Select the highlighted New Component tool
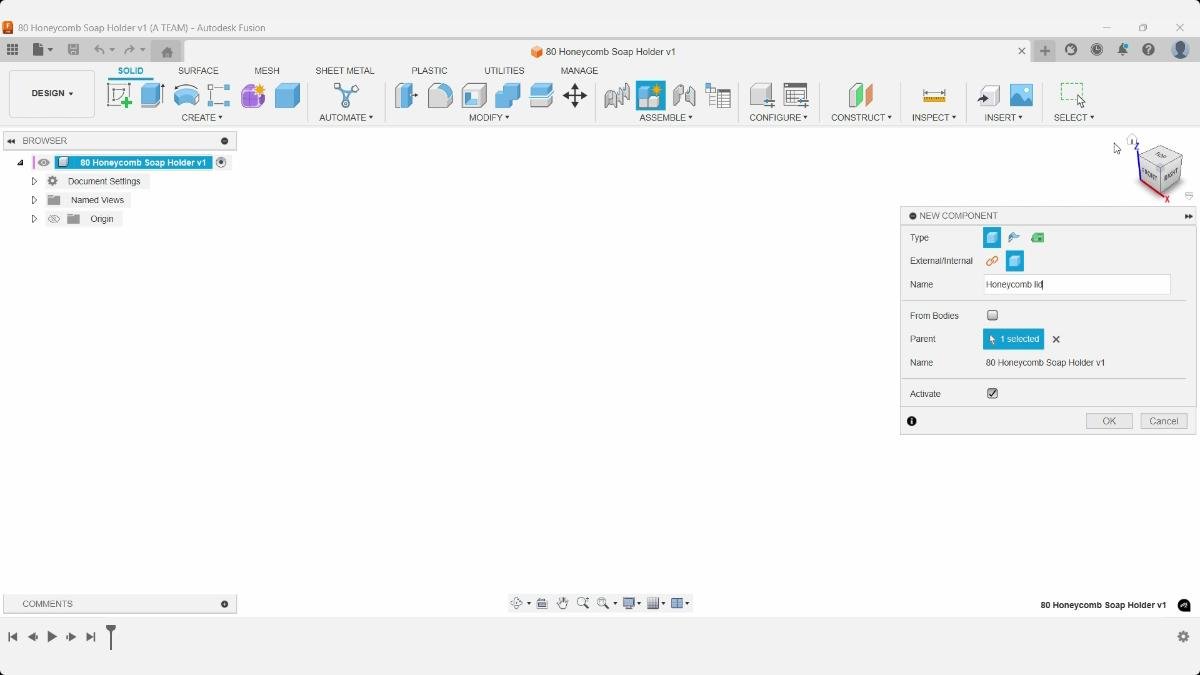This screenshot has height=675, width=1200. [x=650, y=95]
